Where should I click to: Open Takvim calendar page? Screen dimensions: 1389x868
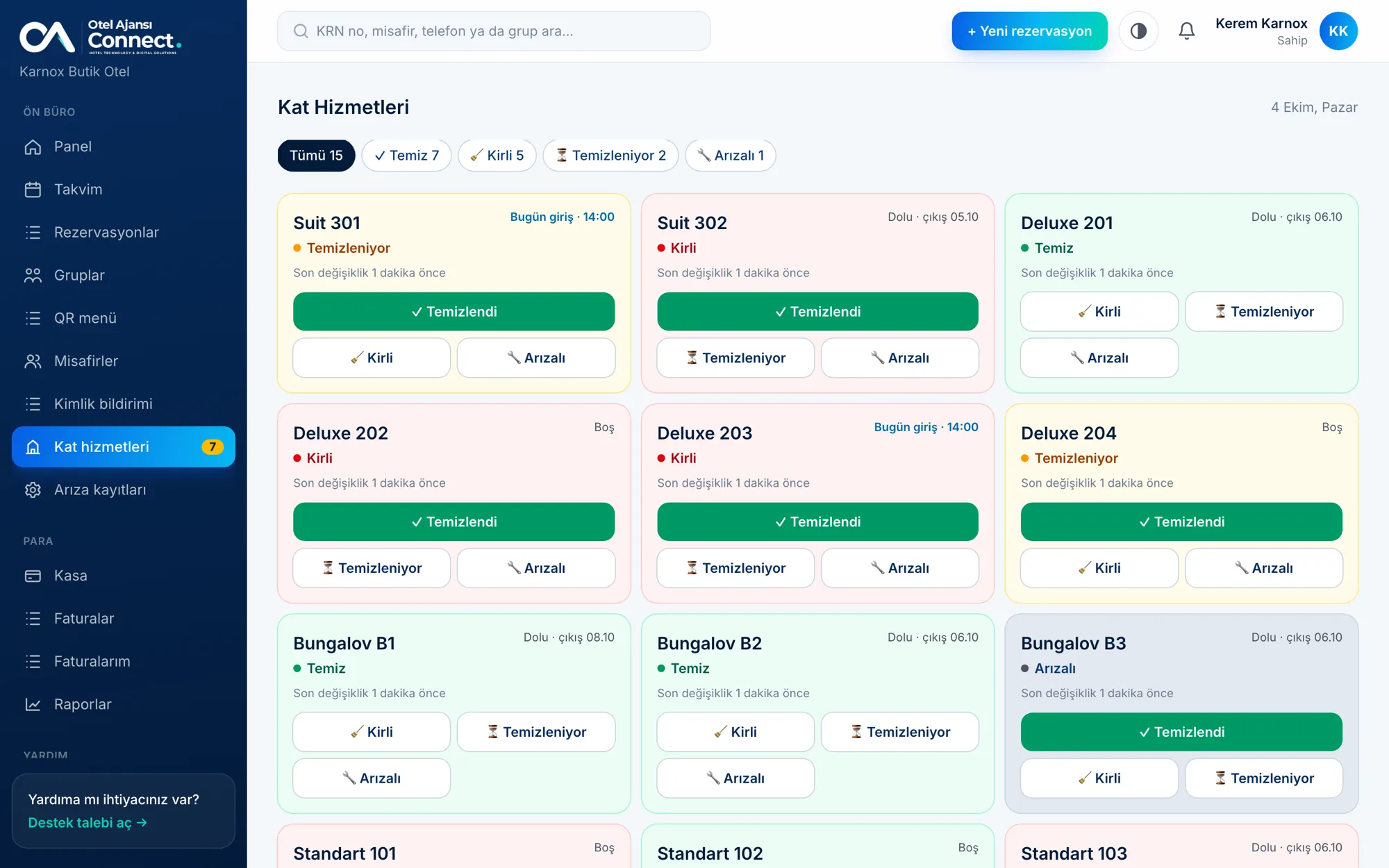[124, 190]
